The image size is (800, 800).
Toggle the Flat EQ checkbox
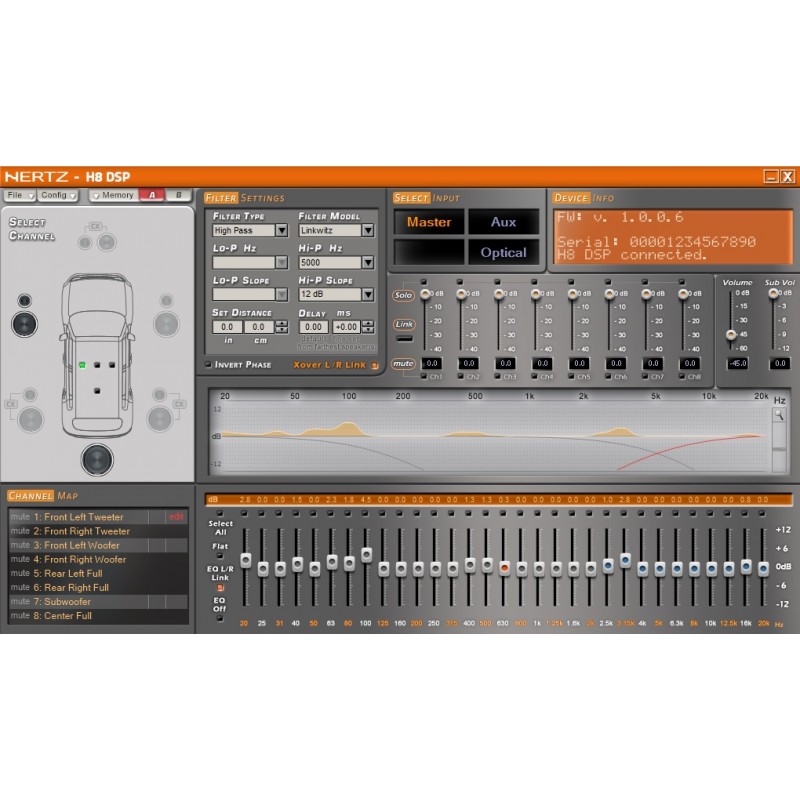tap(220, 556)
